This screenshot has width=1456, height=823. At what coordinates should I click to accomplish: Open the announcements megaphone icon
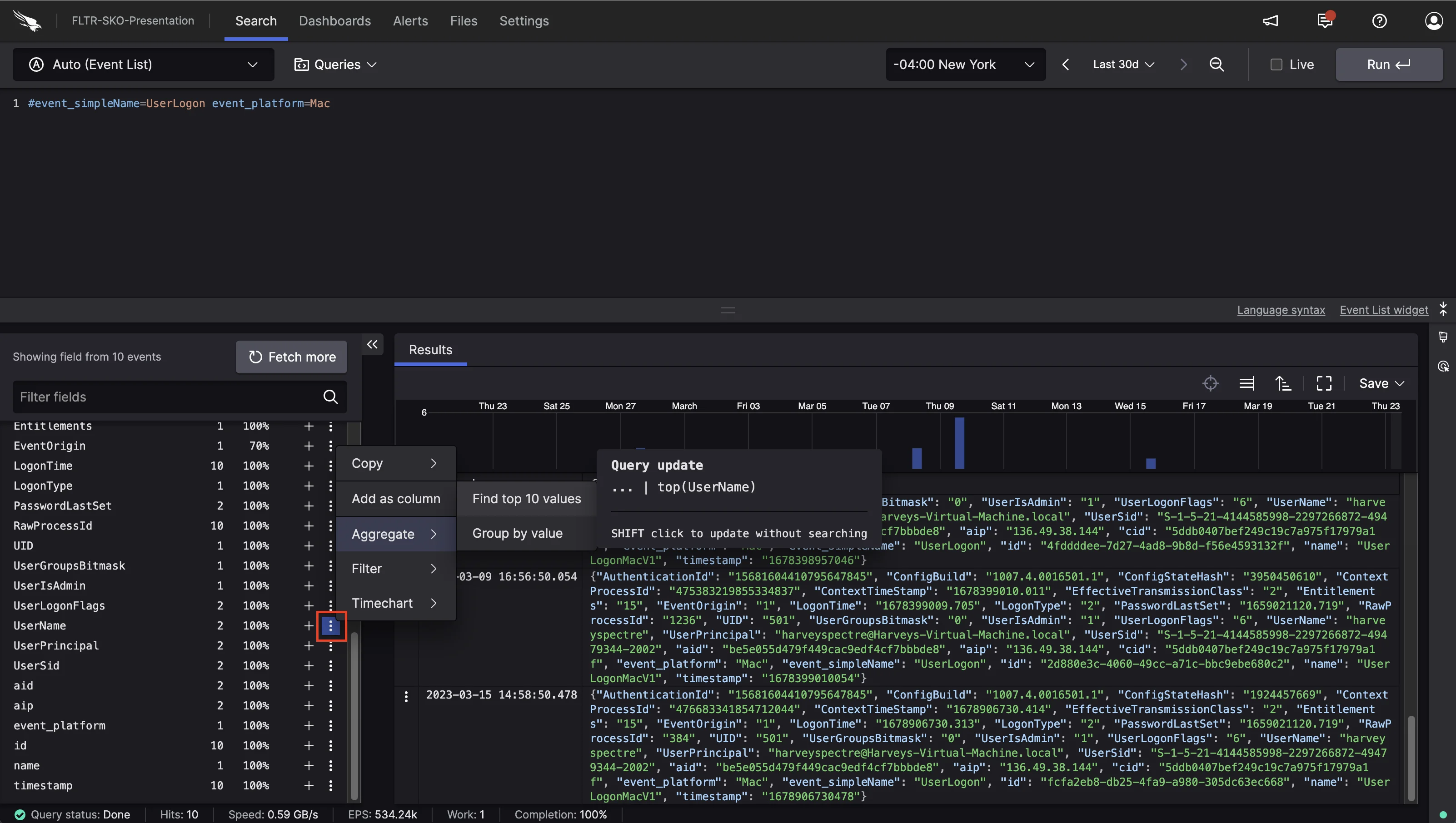[x=1270, y=21]
